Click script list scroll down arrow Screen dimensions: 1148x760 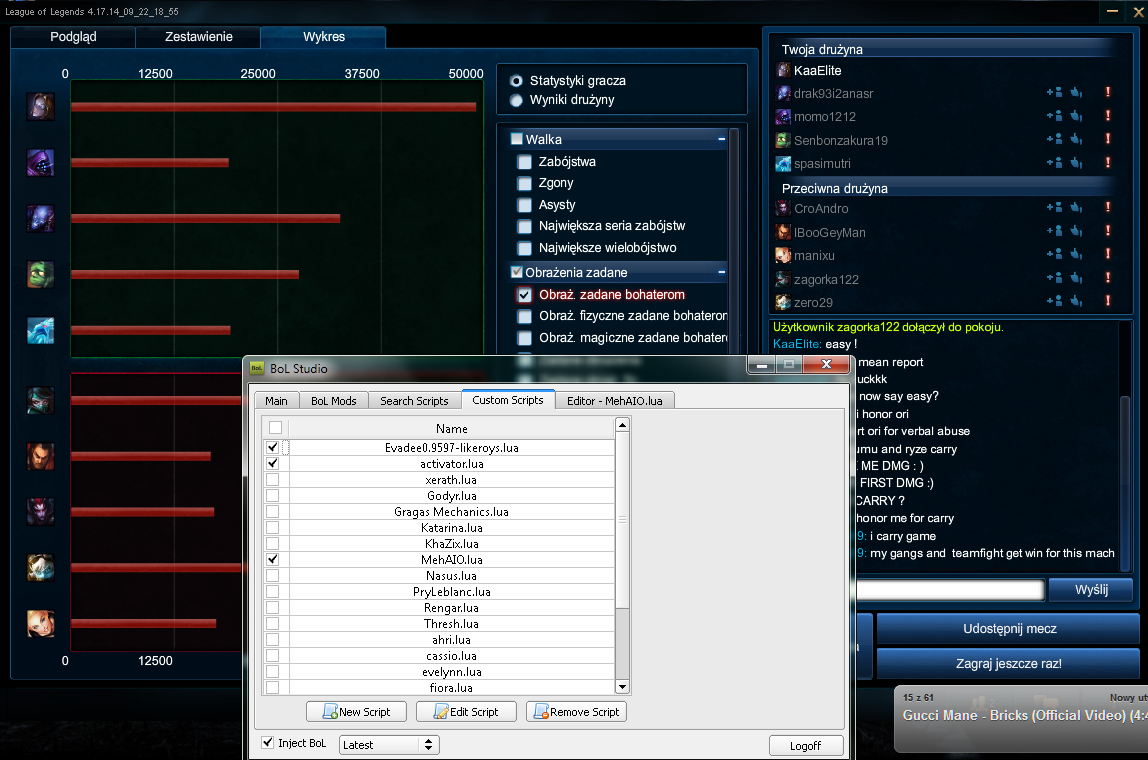622,687
